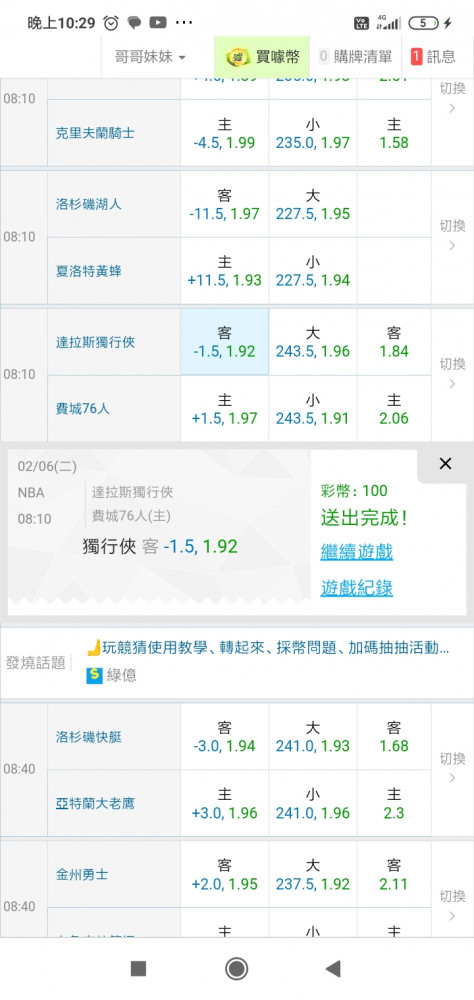Image resolution: width=474 pixels, height=1000 pixels.
Task: Switch odds view for Lakers vs Hornets
Action: (x=452, y=235)
